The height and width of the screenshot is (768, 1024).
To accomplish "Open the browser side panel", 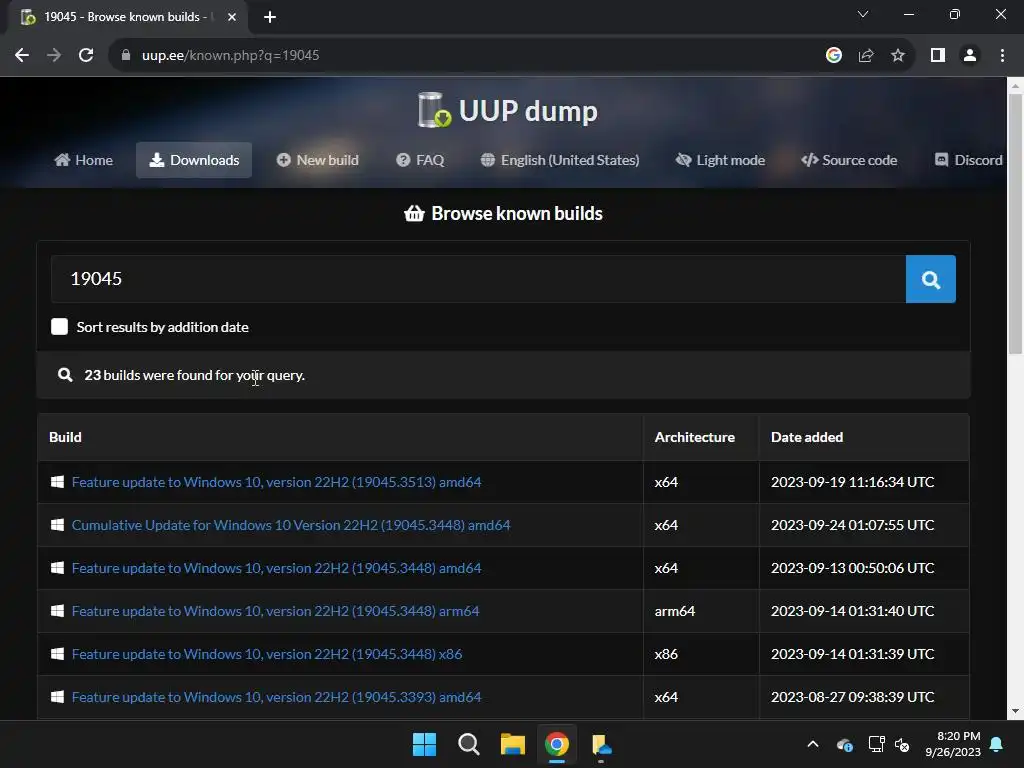I will click(x=938, y=56).
